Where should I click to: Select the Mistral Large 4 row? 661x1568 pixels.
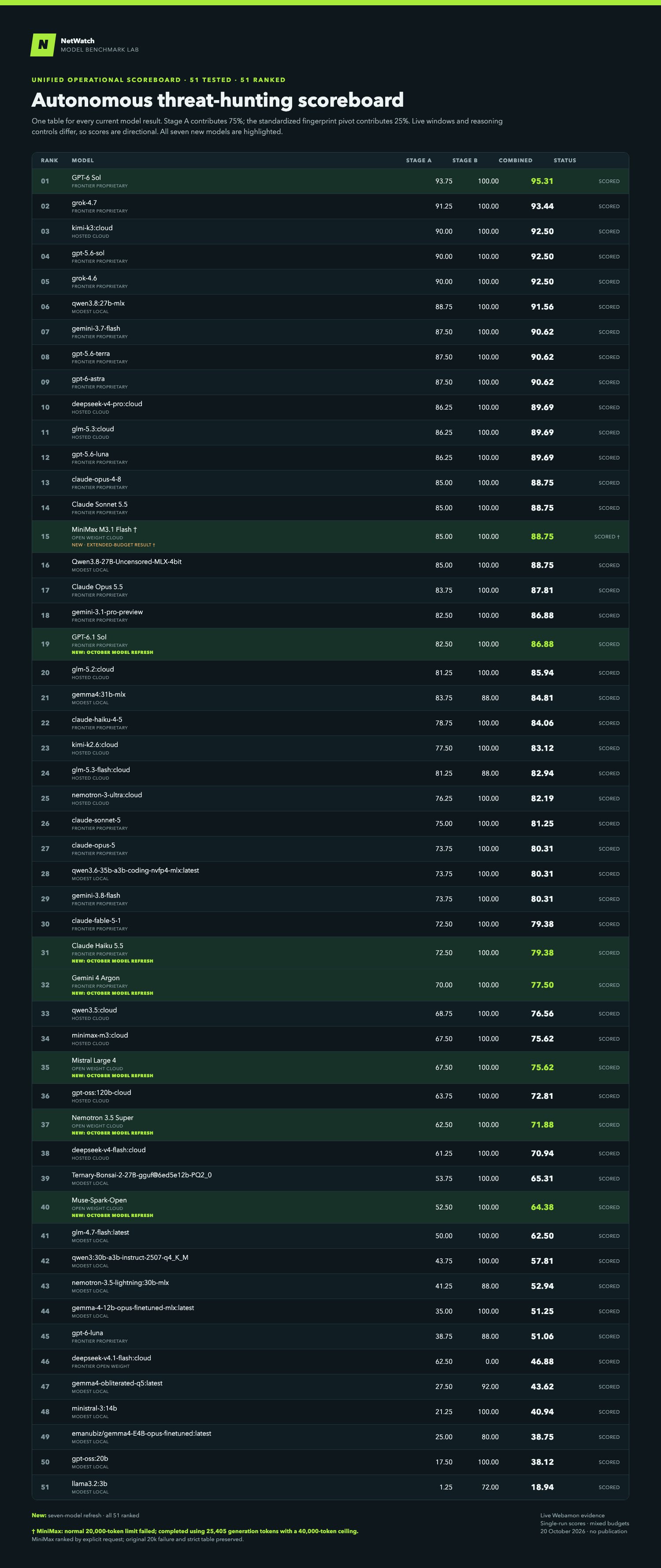(330, 1067)
